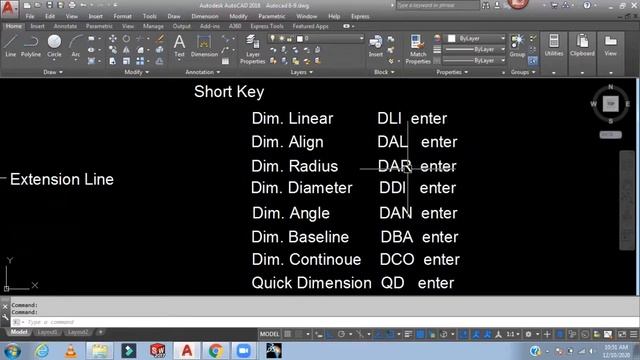Click the command line input field

[324, 322]
